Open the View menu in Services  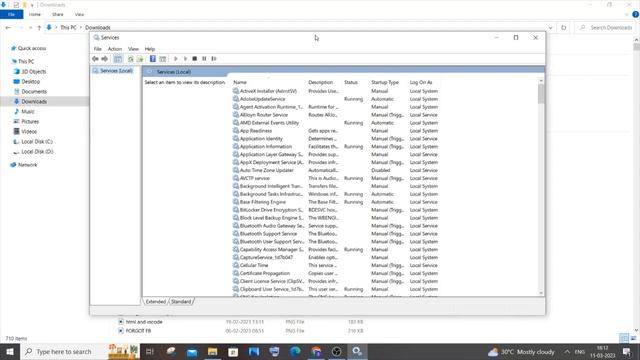[x=133, y=49]
